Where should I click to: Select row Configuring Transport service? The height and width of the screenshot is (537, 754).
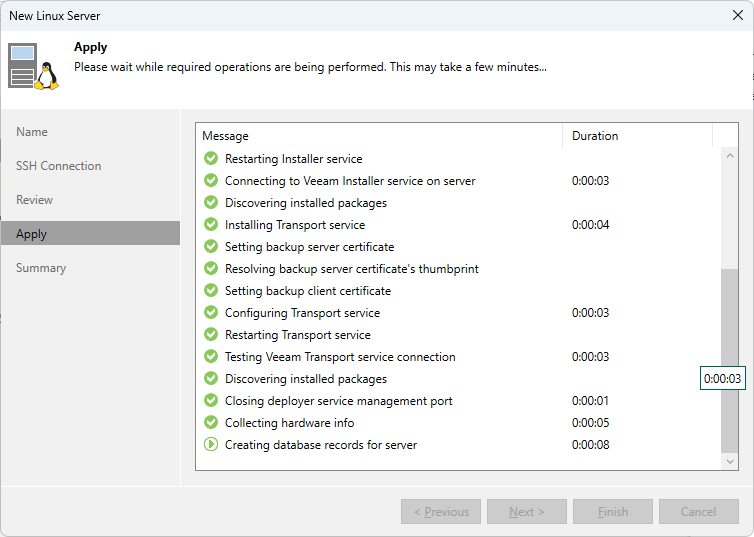tap(459, 312)
